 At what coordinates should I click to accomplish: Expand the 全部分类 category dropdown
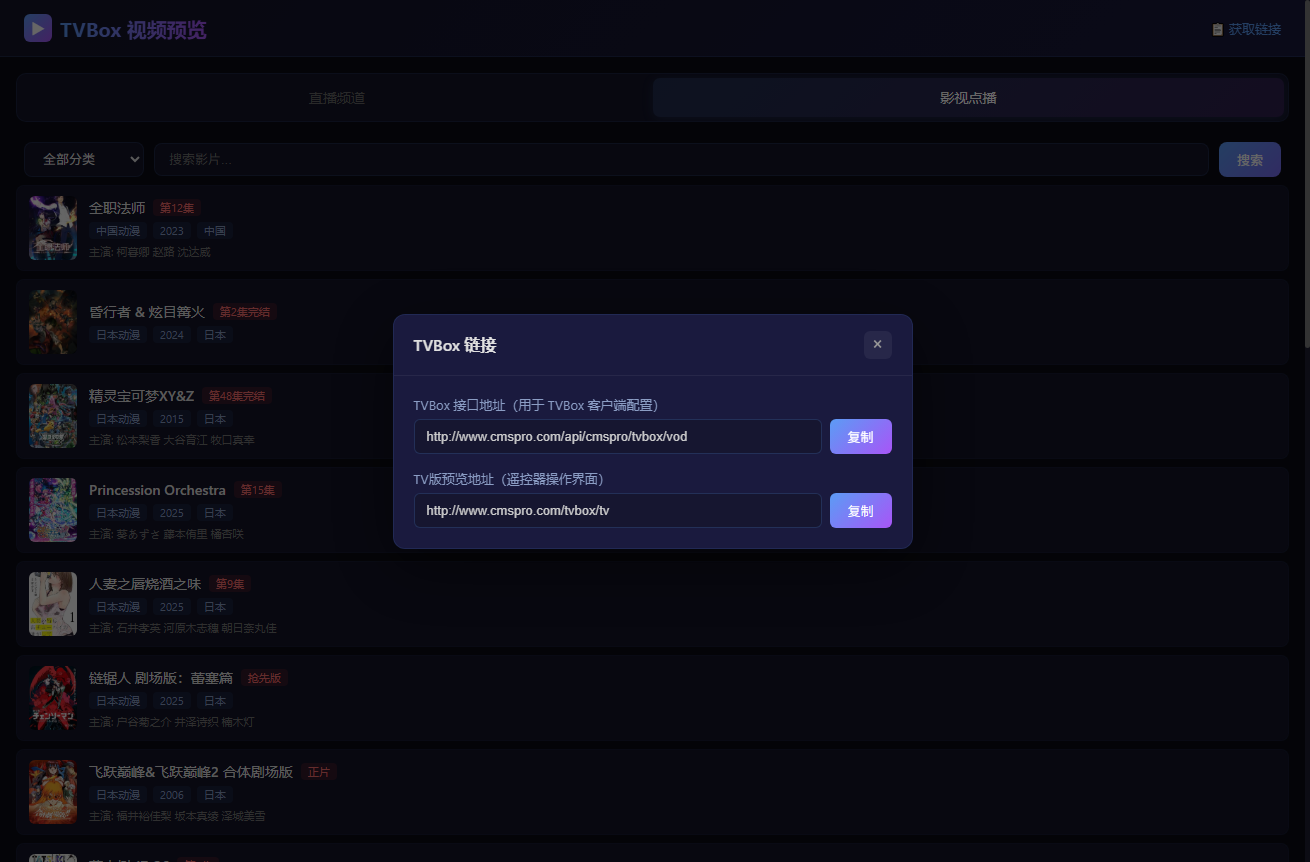click(84, 160)
